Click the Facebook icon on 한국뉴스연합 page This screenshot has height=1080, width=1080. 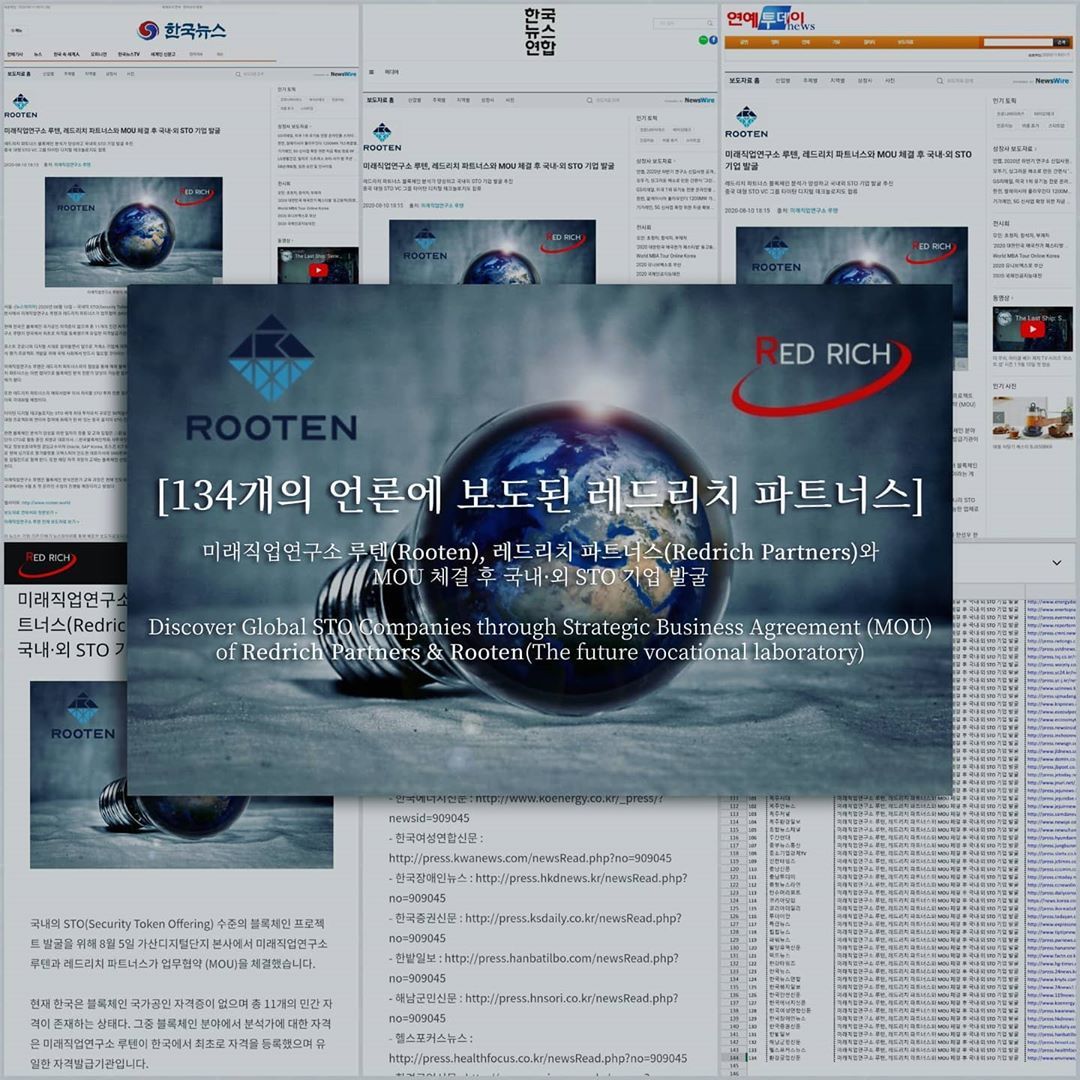pos(713,40)
